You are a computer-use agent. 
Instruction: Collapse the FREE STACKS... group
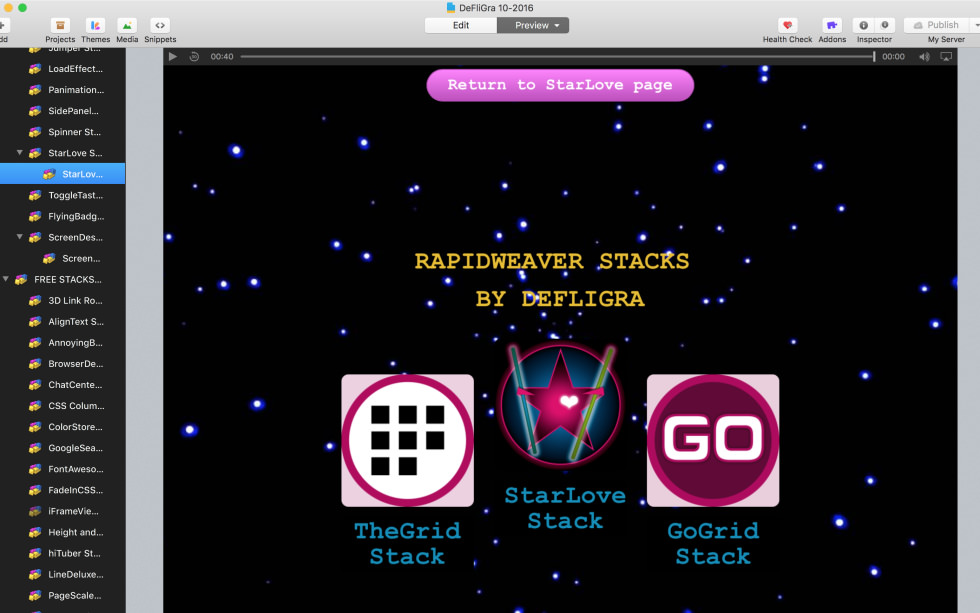pyautogui.click(x=6, y=279)
